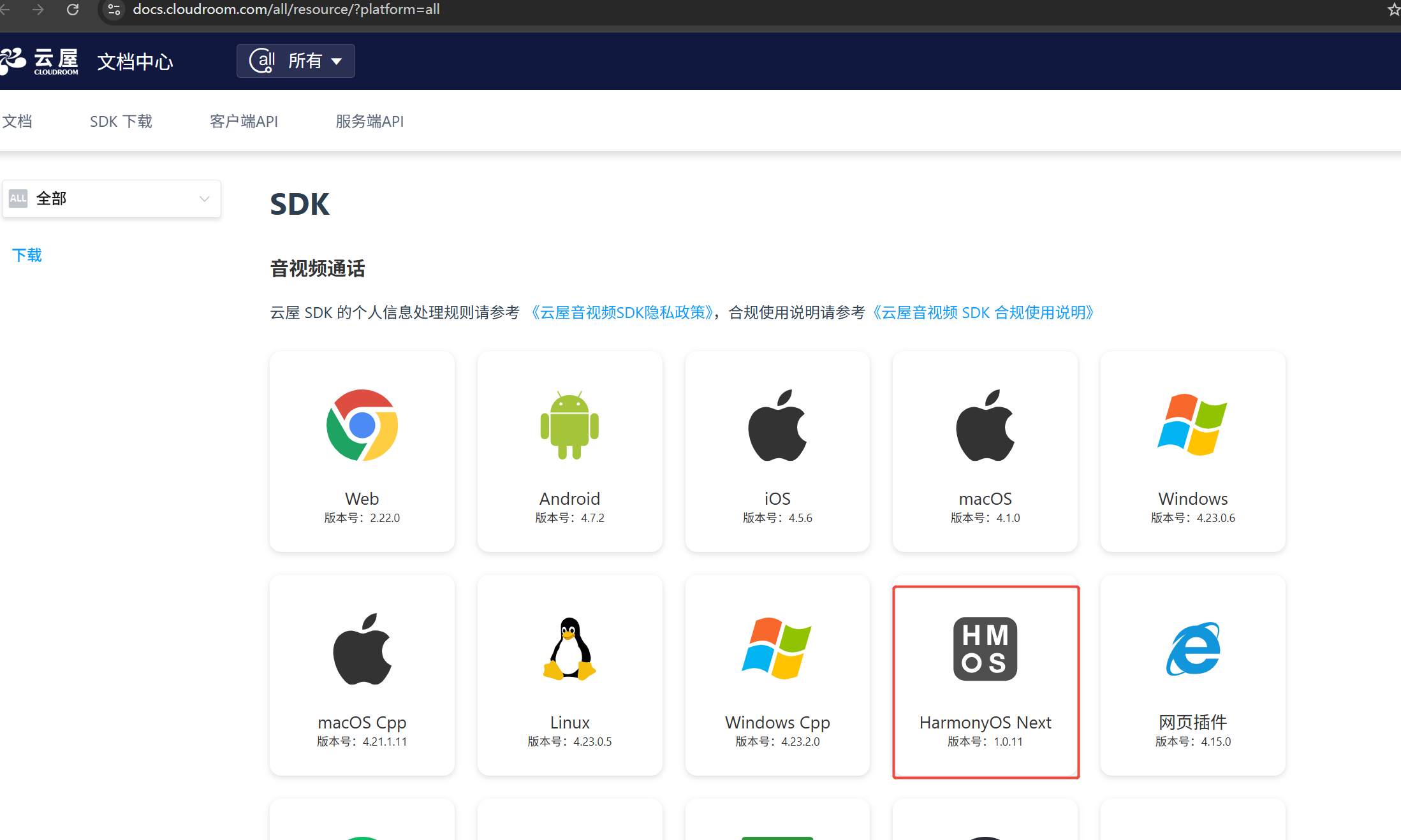1401x840 pixels.
Task: Open 《云屋音视频 SDK 合规使用说明》 link
Action: pyautogui.click(x=983, y=312)
